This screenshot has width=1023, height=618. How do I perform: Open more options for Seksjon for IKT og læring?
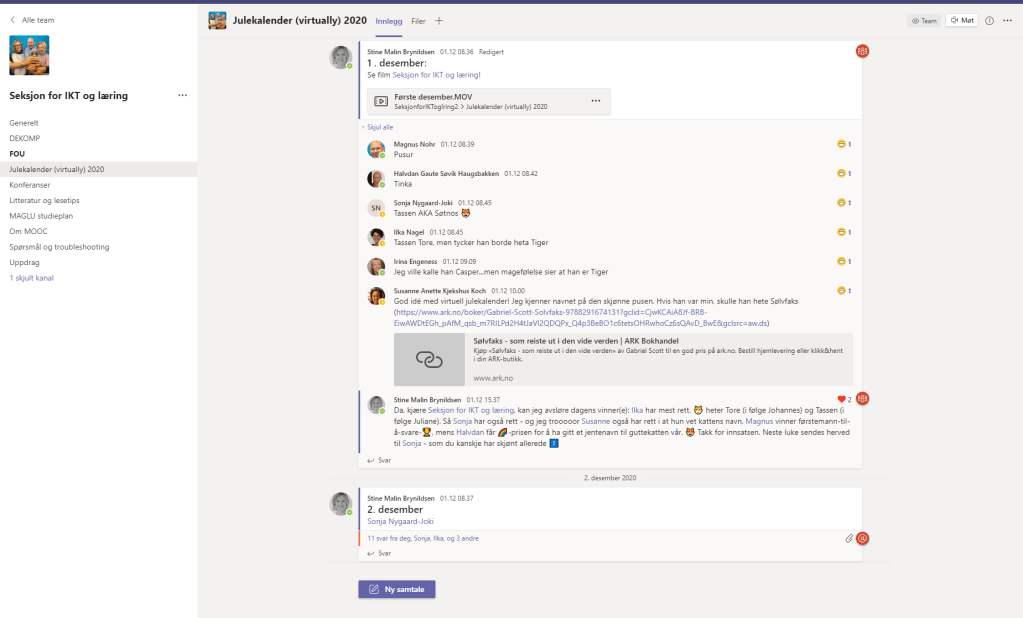coord(182,96)
